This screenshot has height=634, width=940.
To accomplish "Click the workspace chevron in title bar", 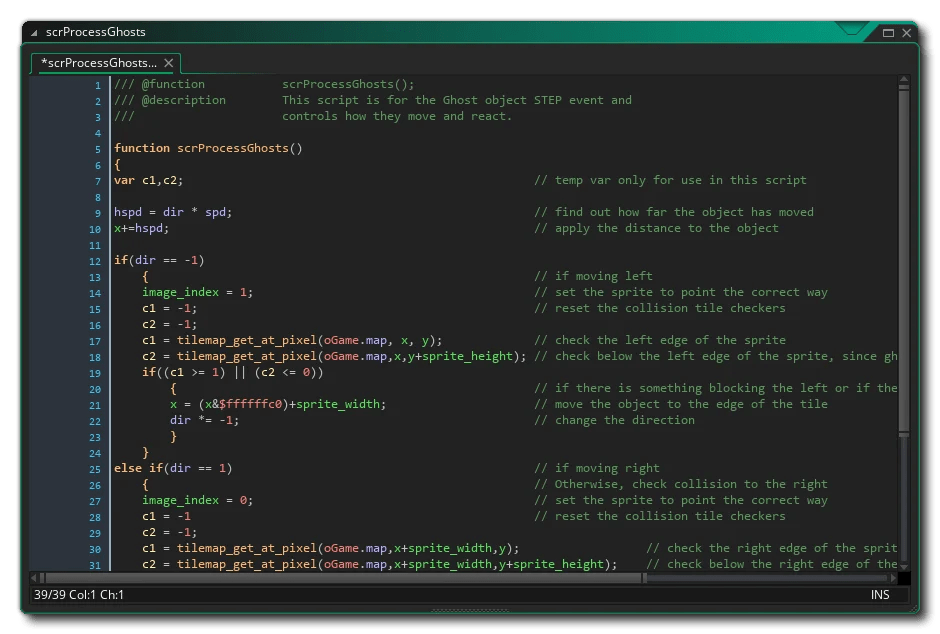I will 851,28.
